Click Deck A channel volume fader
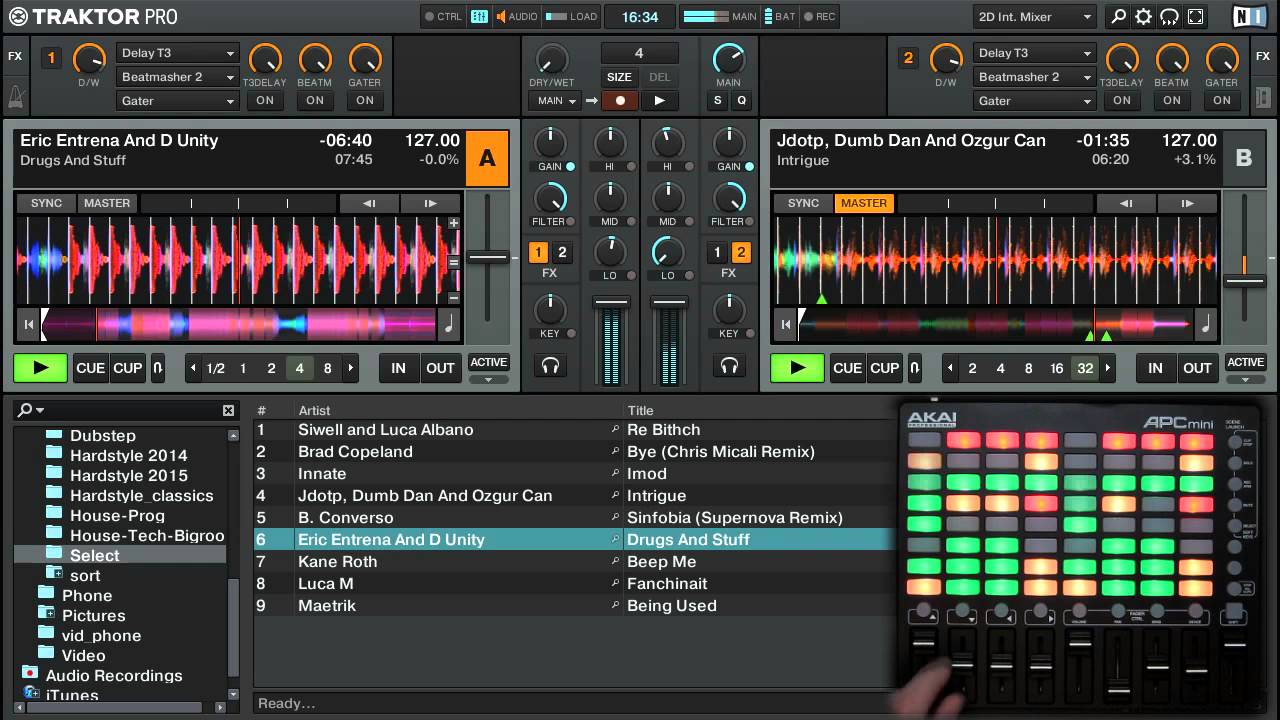The width and height of the screenshot is (1280, 720). (x=610, y=302)
